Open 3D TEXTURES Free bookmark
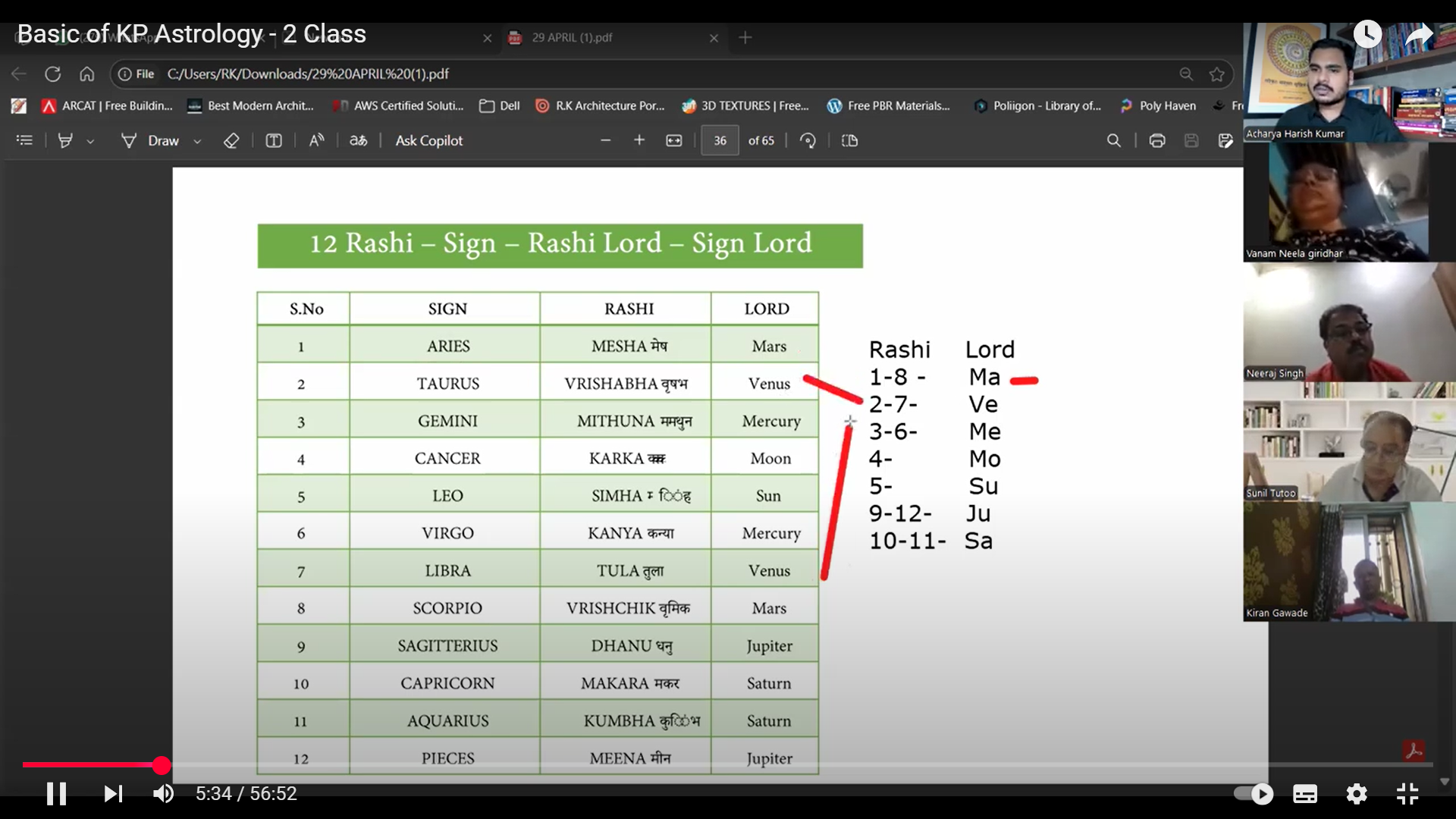 (x=745, y=106)
